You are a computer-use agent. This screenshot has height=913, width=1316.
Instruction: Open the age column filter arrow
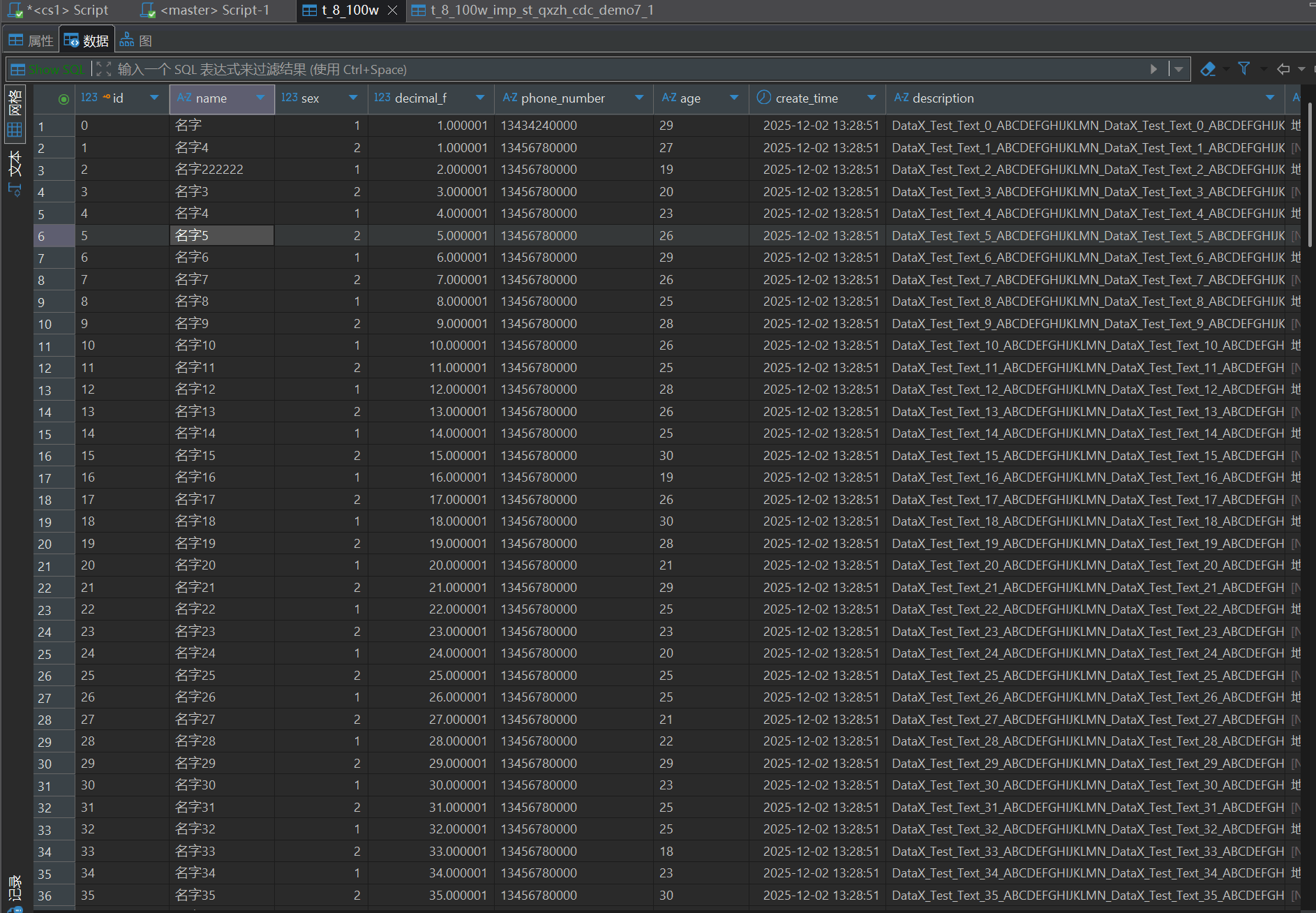pos(734,98)
